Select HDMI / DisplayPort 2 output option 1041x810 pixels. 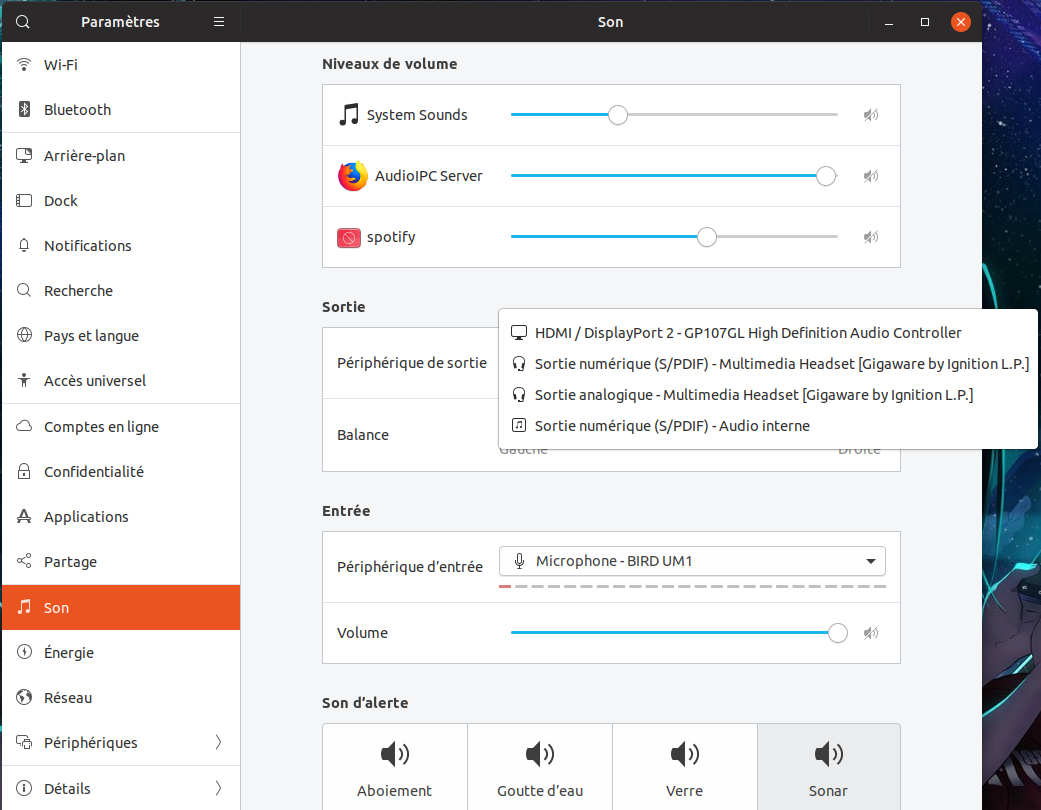click(x=747, y=333)
